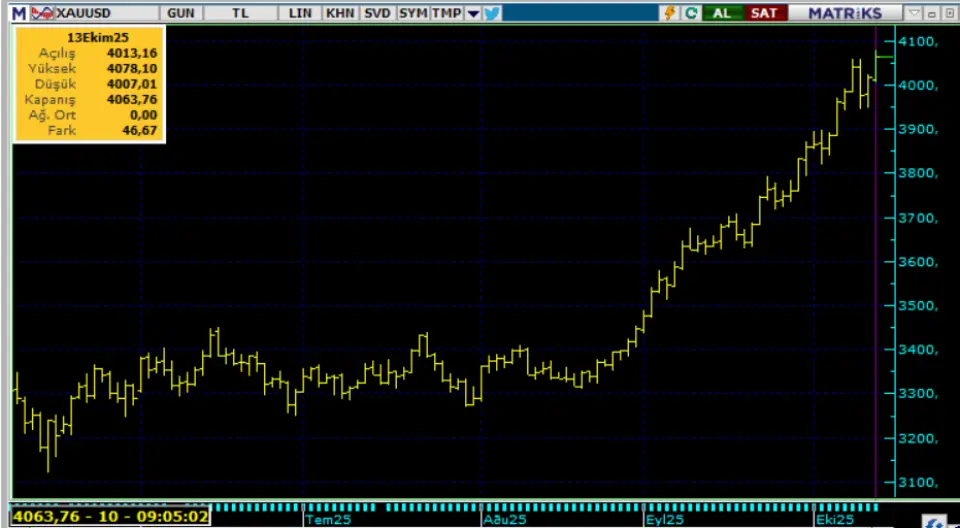This screenshot has width=960, height=528.
Task: Toggle the KHN option in toolbar
Action: point(340,13)
